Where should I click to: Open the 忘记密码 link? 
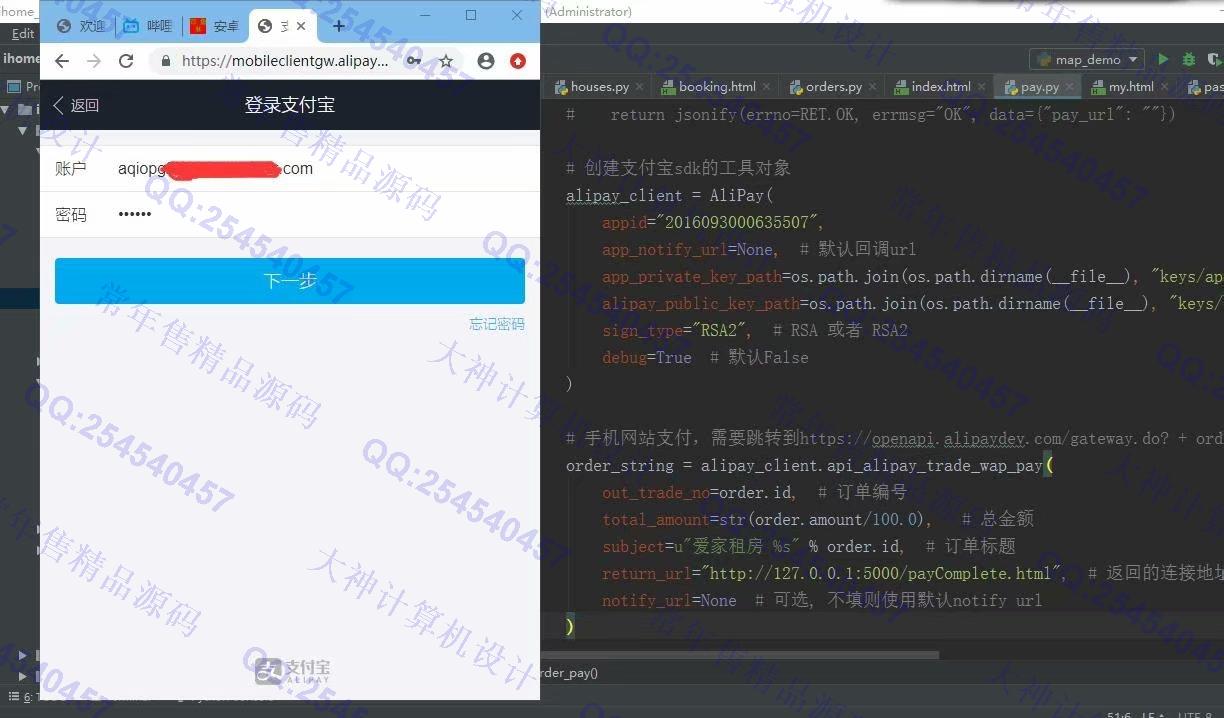(x=497, y=324)
